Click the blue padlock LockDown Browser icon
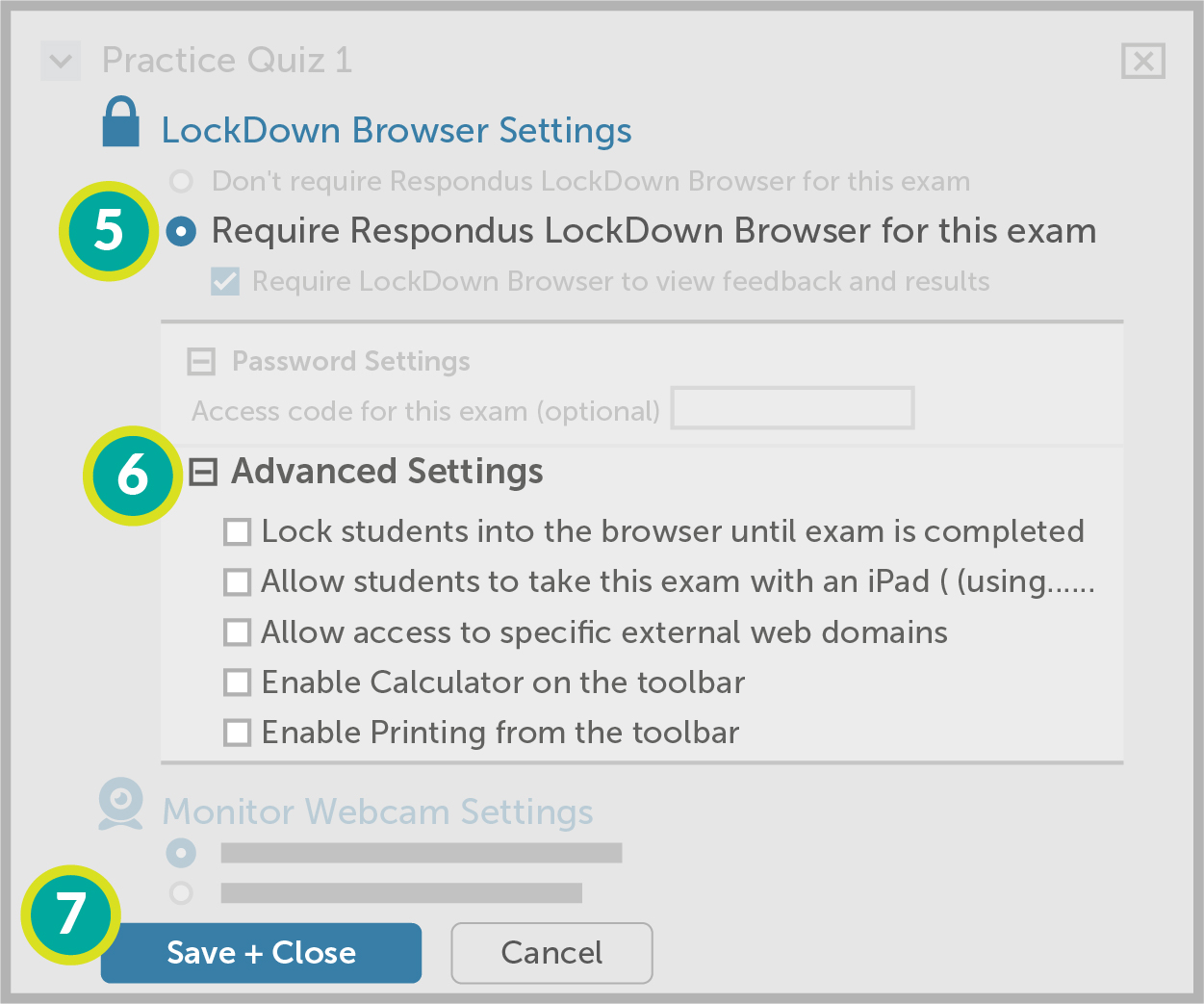 click(121, 122)
